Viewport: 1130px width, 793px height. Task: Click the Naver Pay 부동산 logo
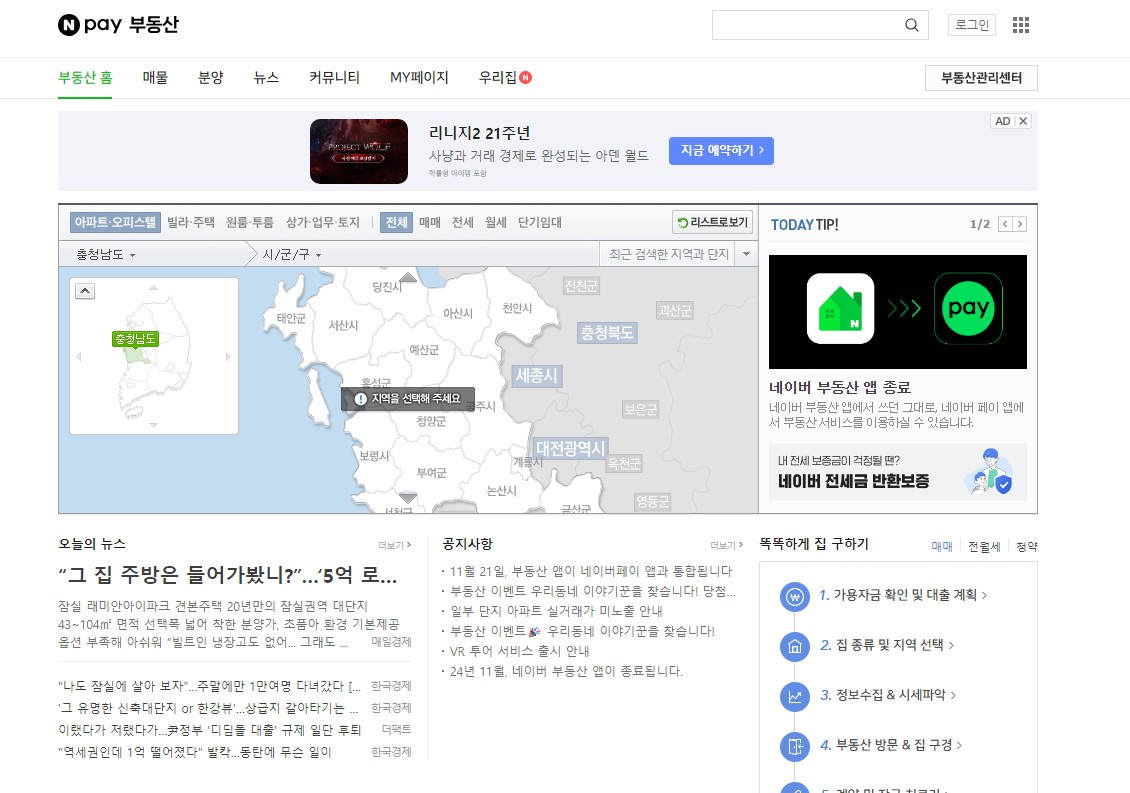tap(118, 25)
